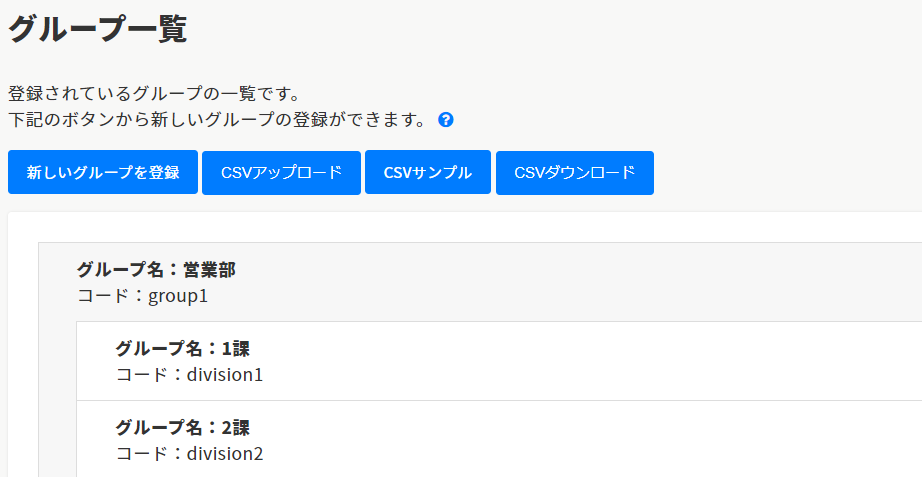Click the word group1 in the code line
The image size is (922, 477).
(x=178, y=296)
